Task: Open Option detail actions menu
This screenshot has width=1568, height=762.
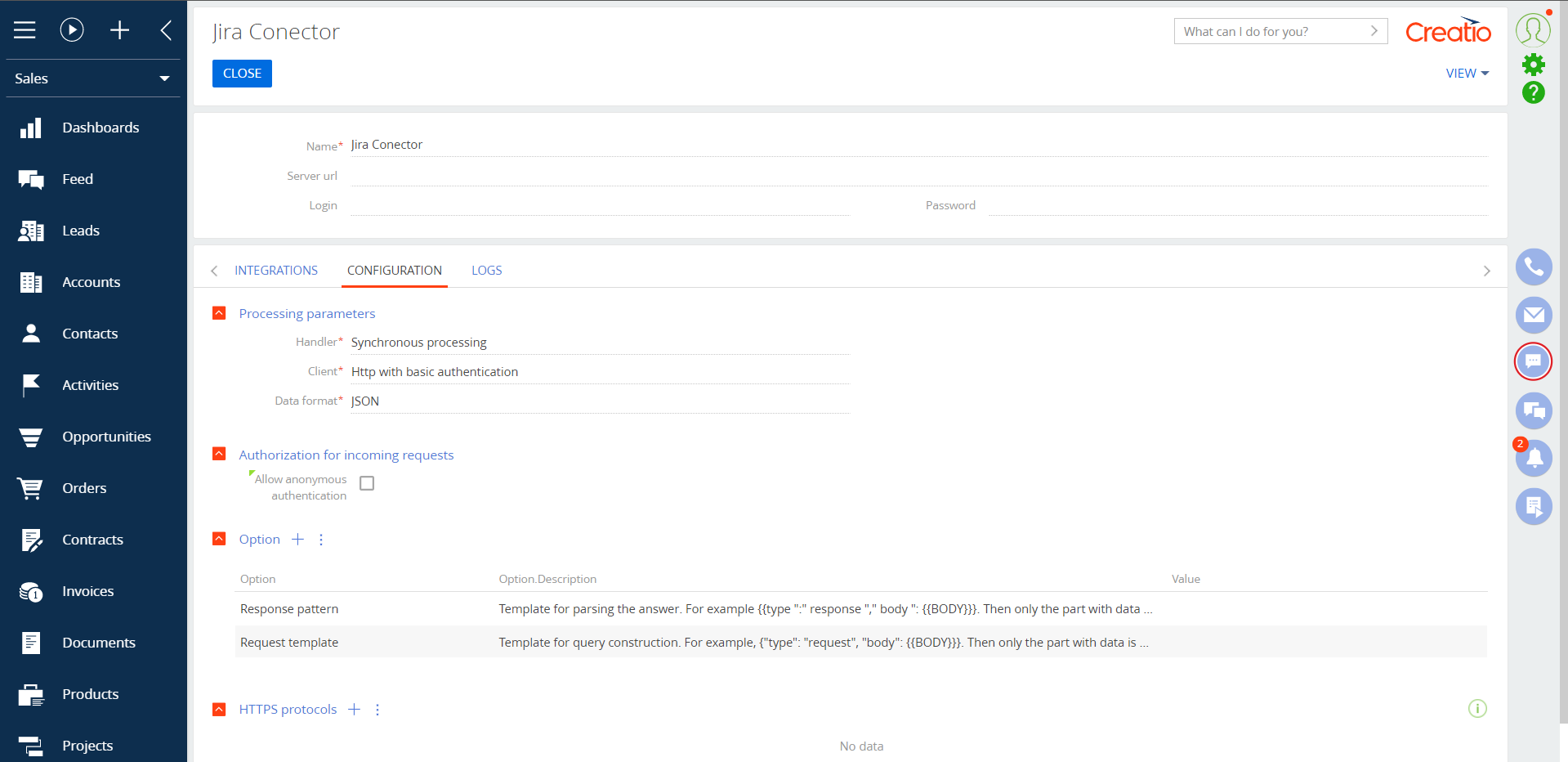Action: 321,540
